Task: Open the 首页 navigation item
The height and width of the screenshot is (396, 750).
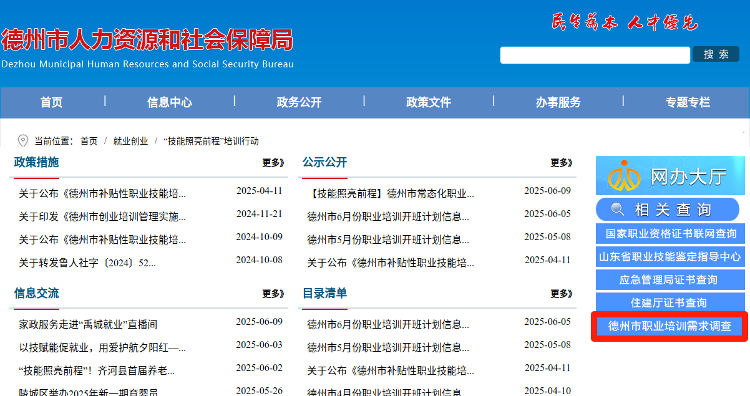Action: [x=51, y=102]
